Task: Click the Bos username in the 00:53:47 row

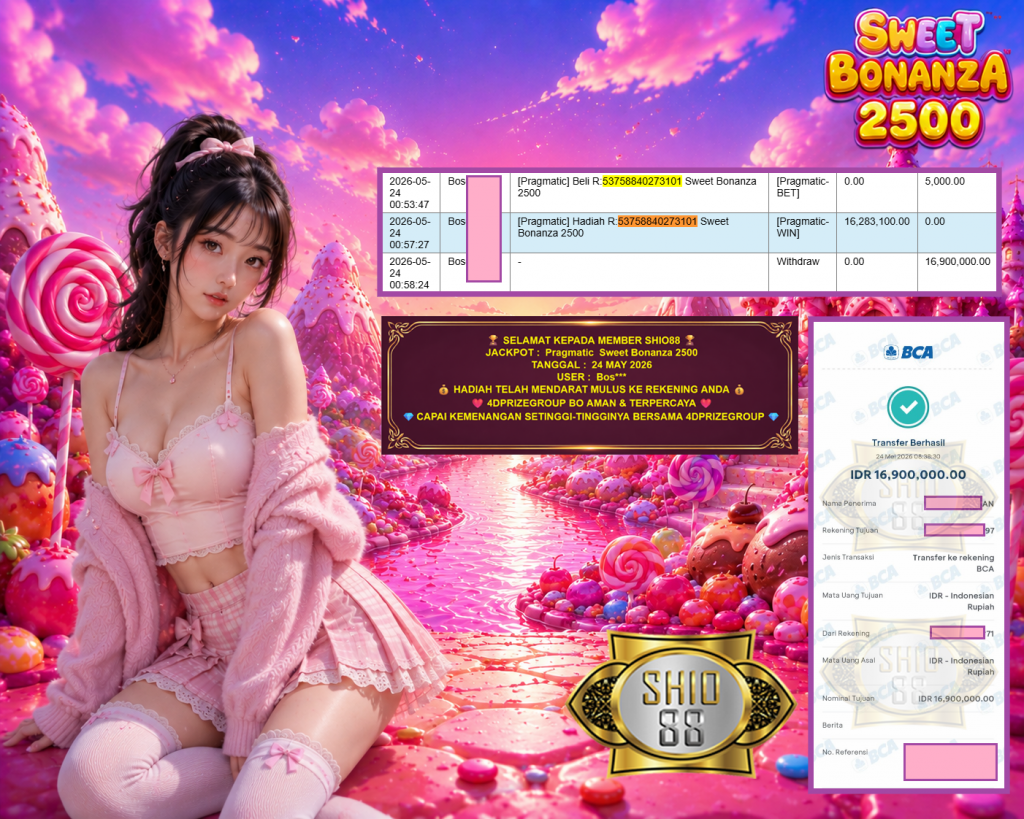Action: 456,181
